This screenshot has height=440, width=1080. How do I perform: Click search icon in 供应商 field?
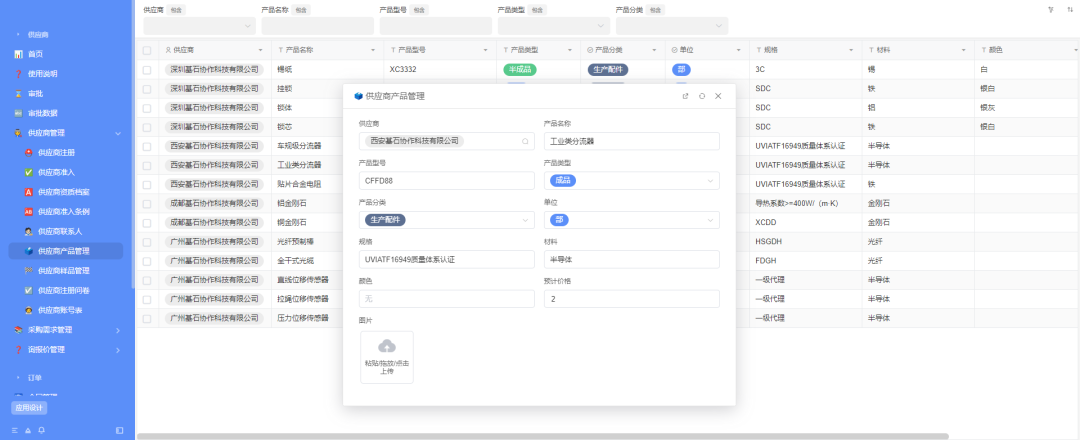[x=525, y=141]
